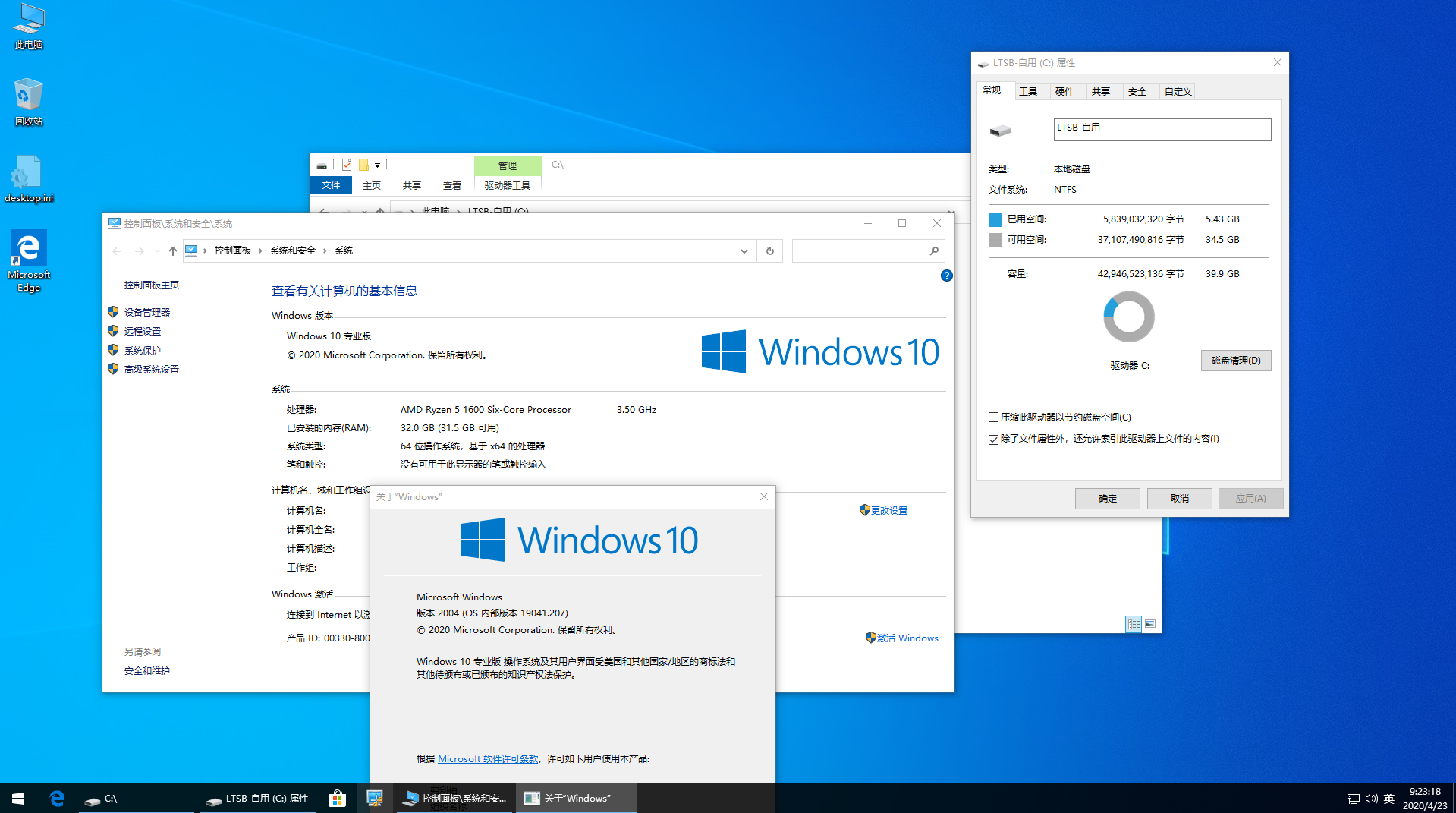Image resolution: width=1456 pixels, height=813 pixels.
Task: Open 高级系统设置 link
Action: (152, 369)
